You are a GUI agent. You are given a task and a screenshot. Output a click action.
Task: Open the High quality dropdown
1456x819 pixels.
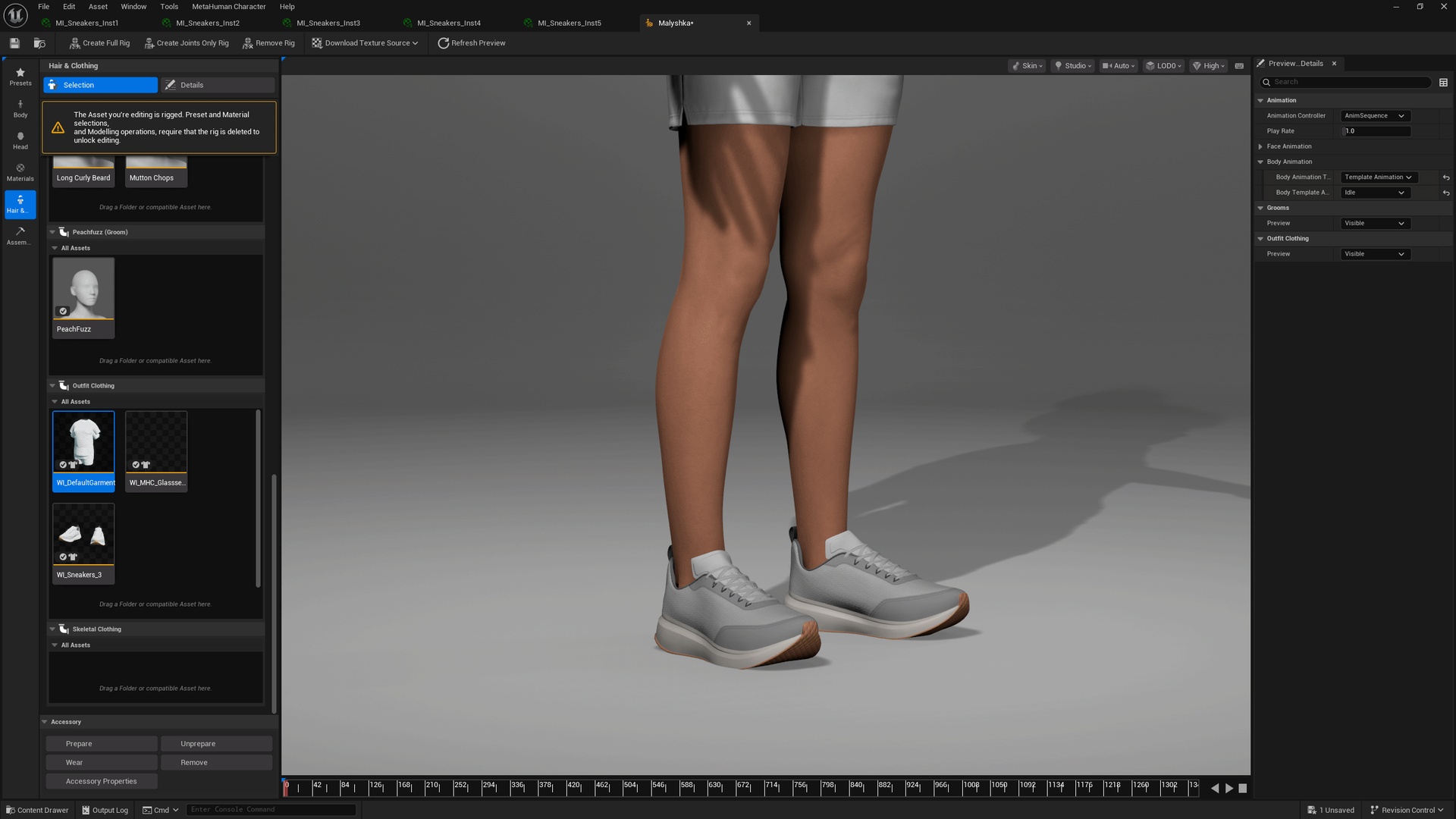tap(1209, 66)
